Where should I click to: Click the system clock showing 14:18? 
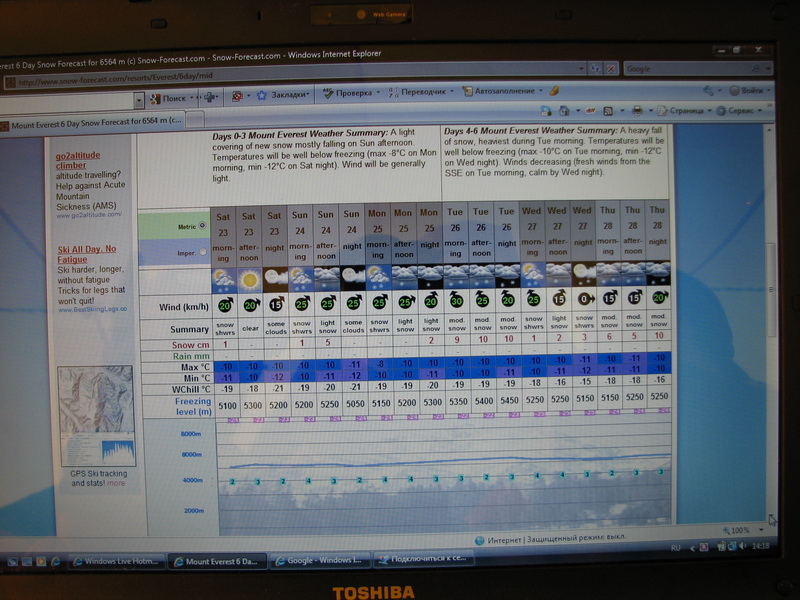click(761, 545)
